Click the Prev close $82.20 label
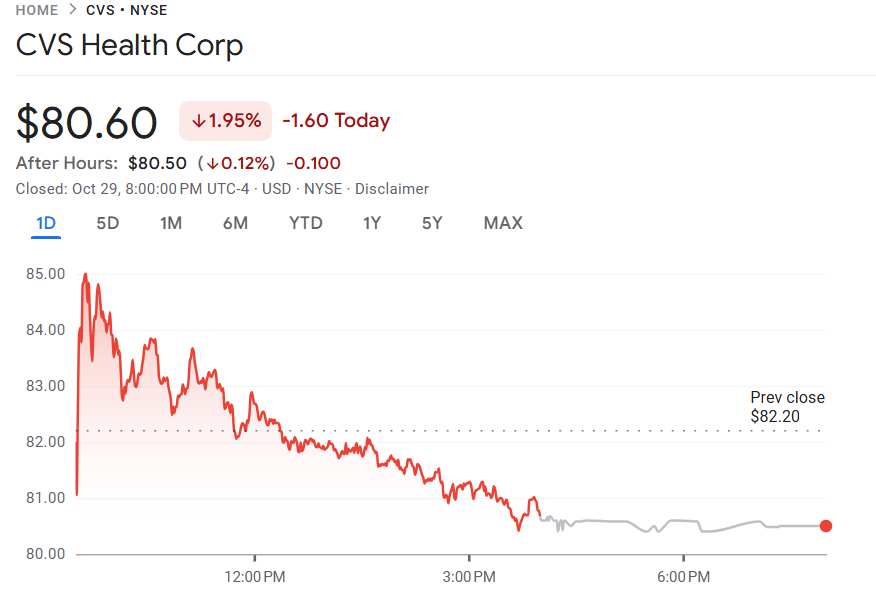 pyautogui.click(x=787, y=407)
